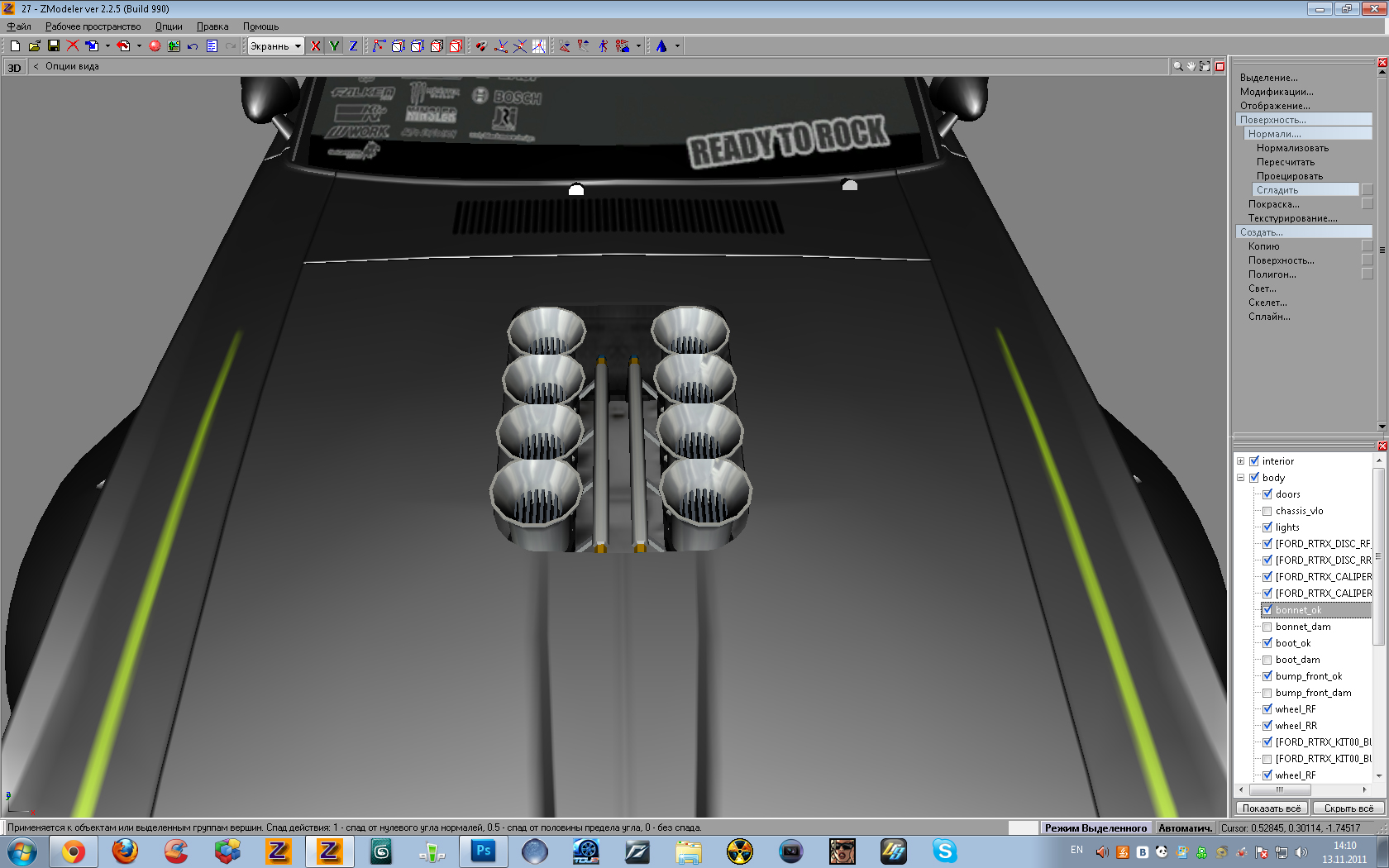Open the Рабочее пространство menu
Screen dimensions: 1389x868
tap(93, 26)
